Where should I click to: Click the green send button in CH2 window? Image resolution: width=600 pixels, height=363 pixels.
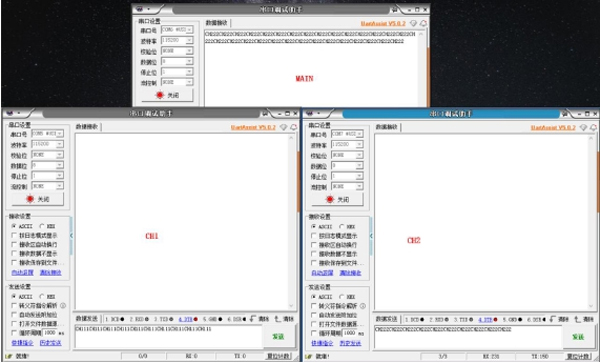(578, 337)
